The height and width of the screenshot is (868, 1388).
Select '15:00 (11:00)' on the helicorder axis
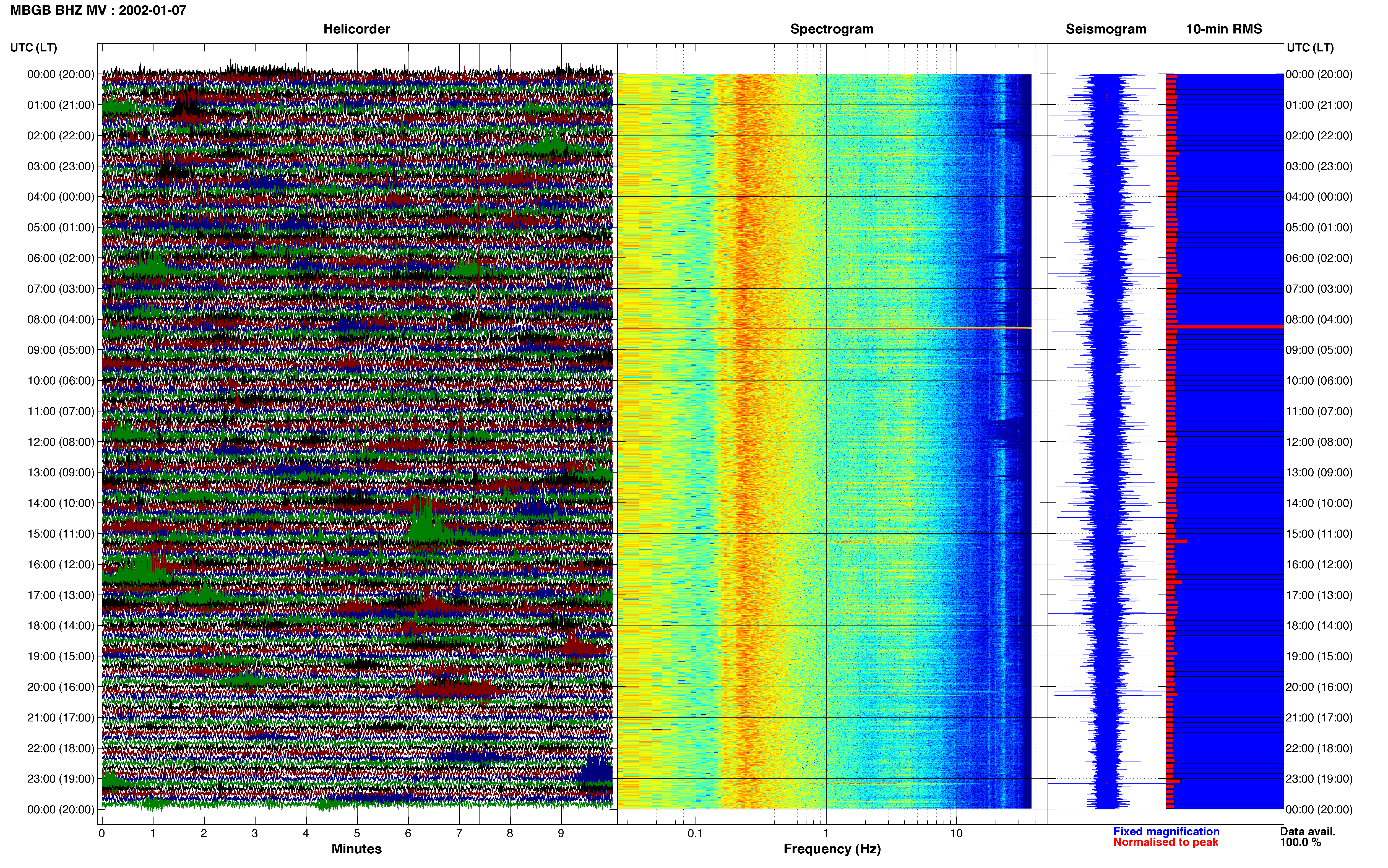[61, 534]
